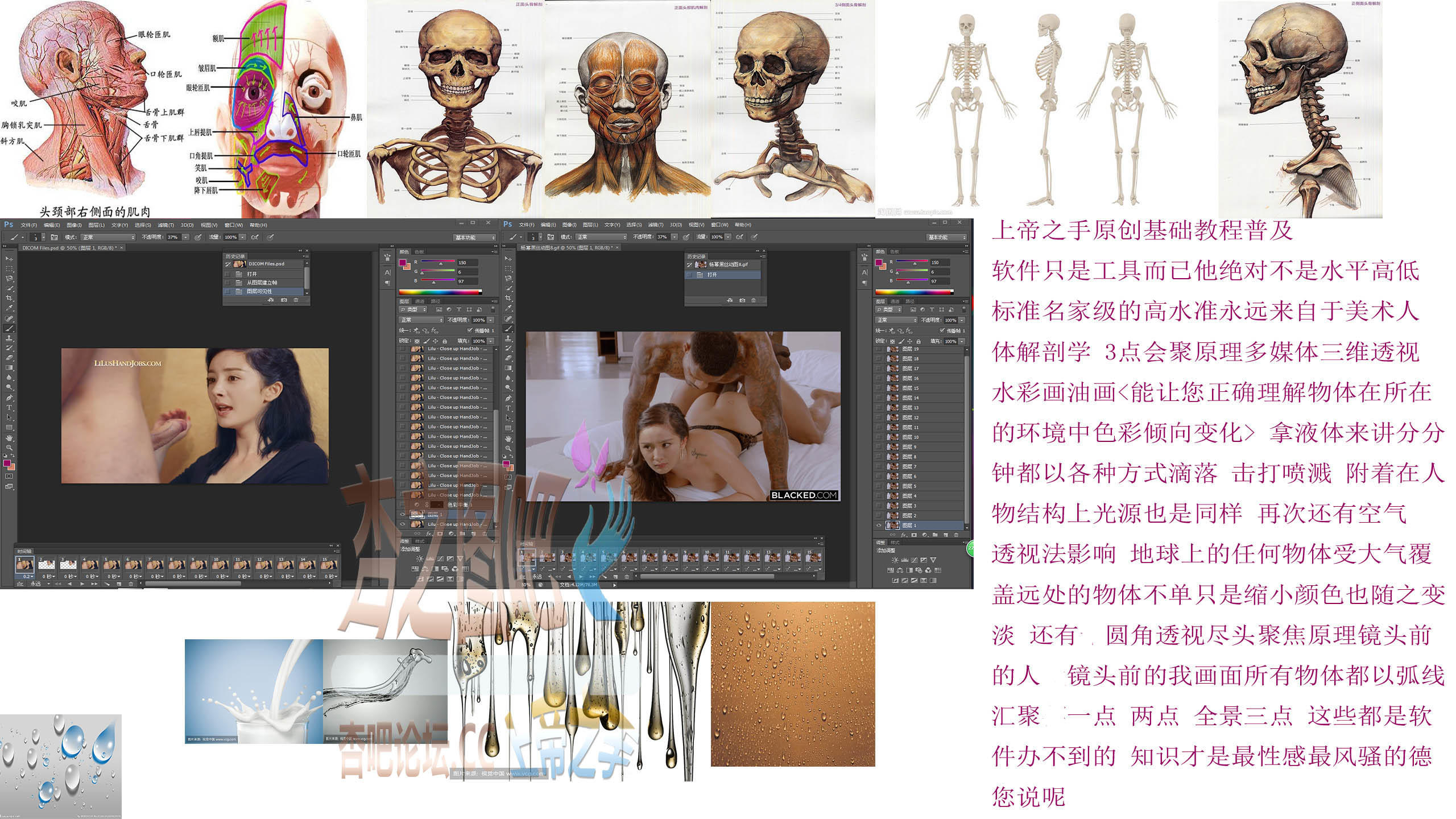Click foreground color swatch in left toolbar
The width and height of the screenshot is (1456, 819).
click(7, 464)
